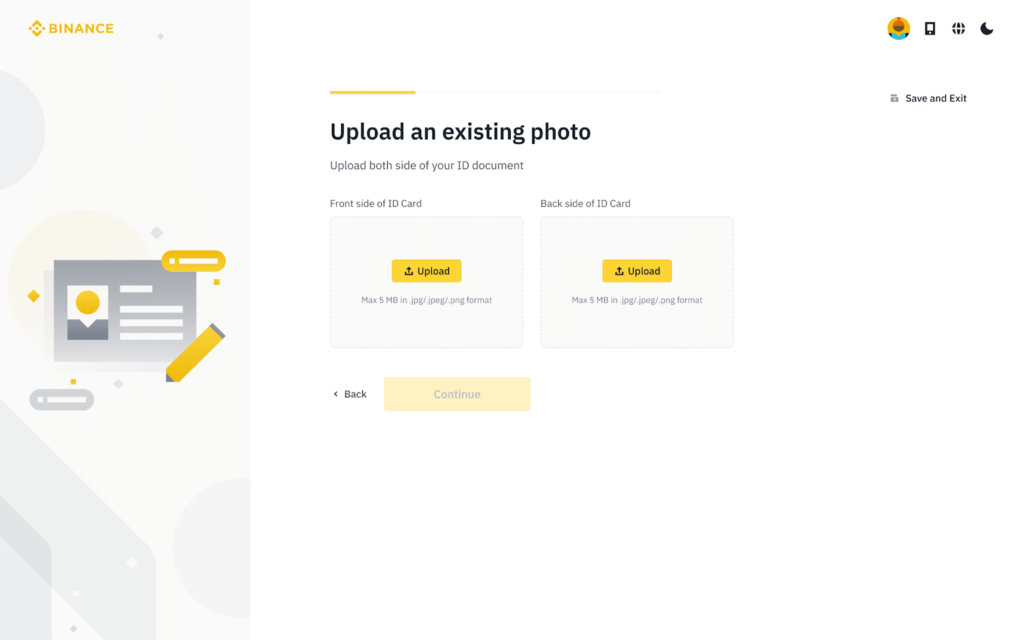1024x640 pixels.
Task: Upload the front side of your ID card
Action: coord(426,270)
